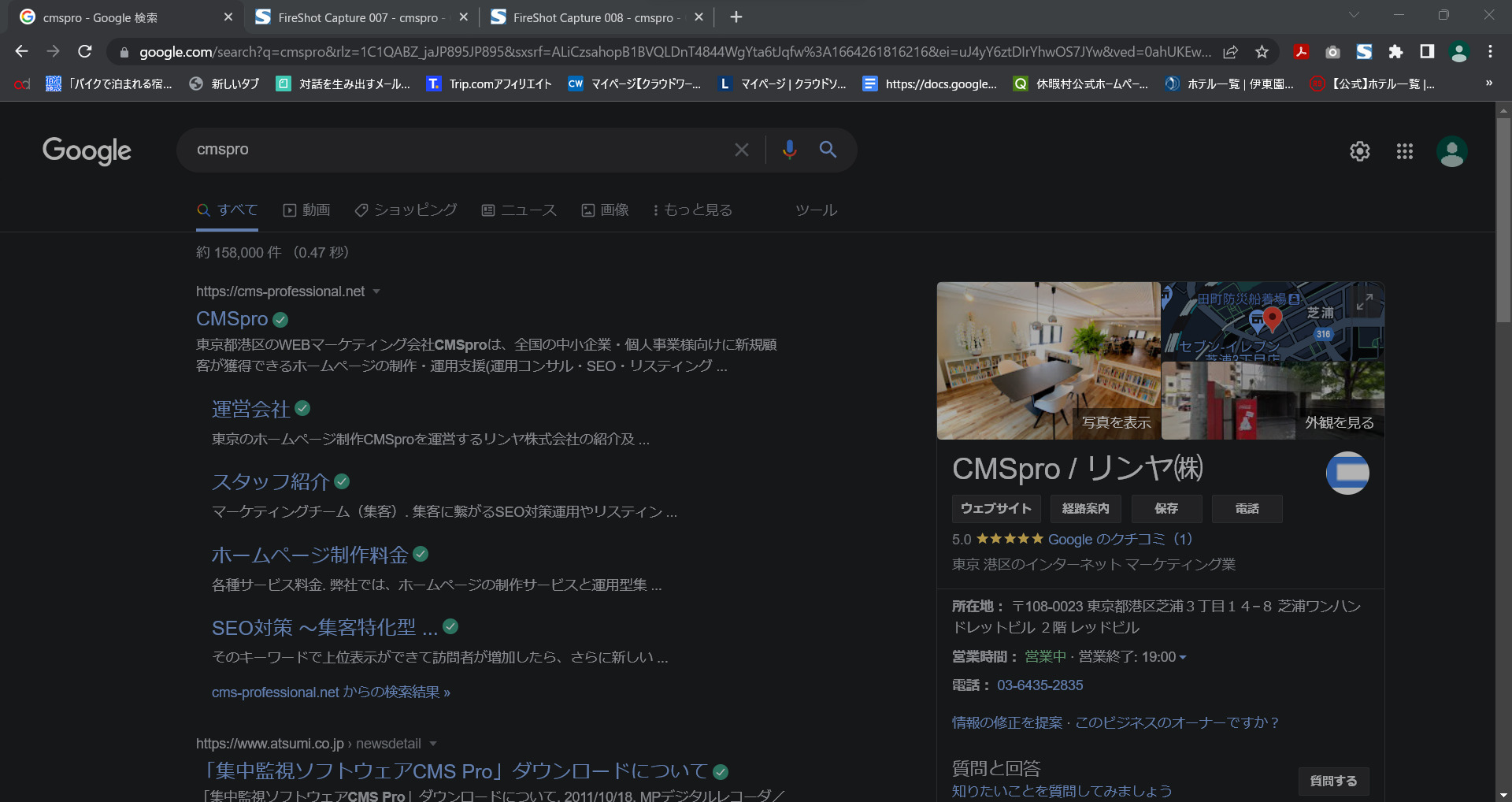Click the ウェブサイト button
Image resolution: width=1512 pixels, height=802 pixels.
(x=996, y=509)
